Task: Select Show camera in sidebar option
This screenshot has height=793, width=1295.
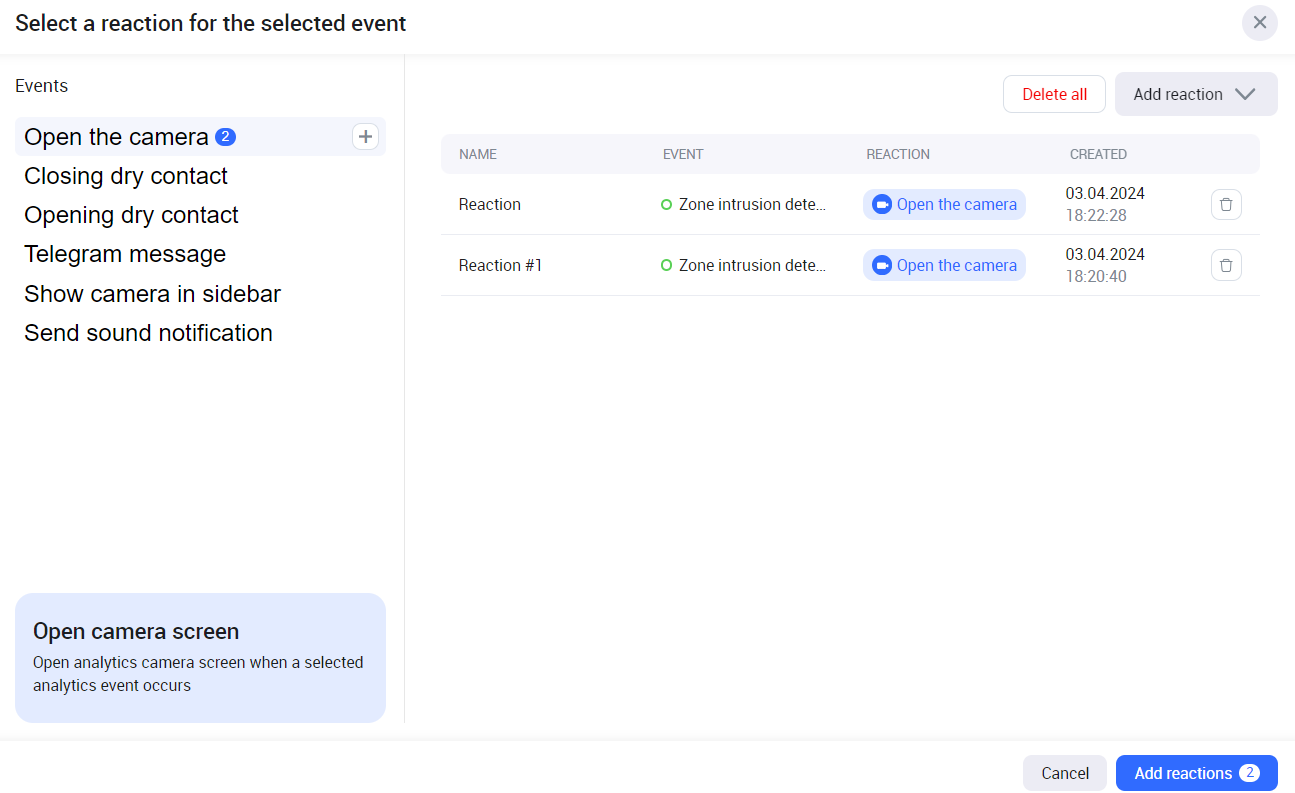Action: 152,294
